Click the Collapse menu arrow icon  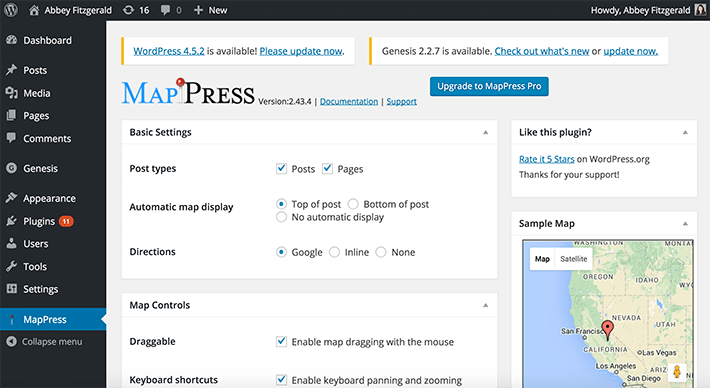(x=11, y=341)
